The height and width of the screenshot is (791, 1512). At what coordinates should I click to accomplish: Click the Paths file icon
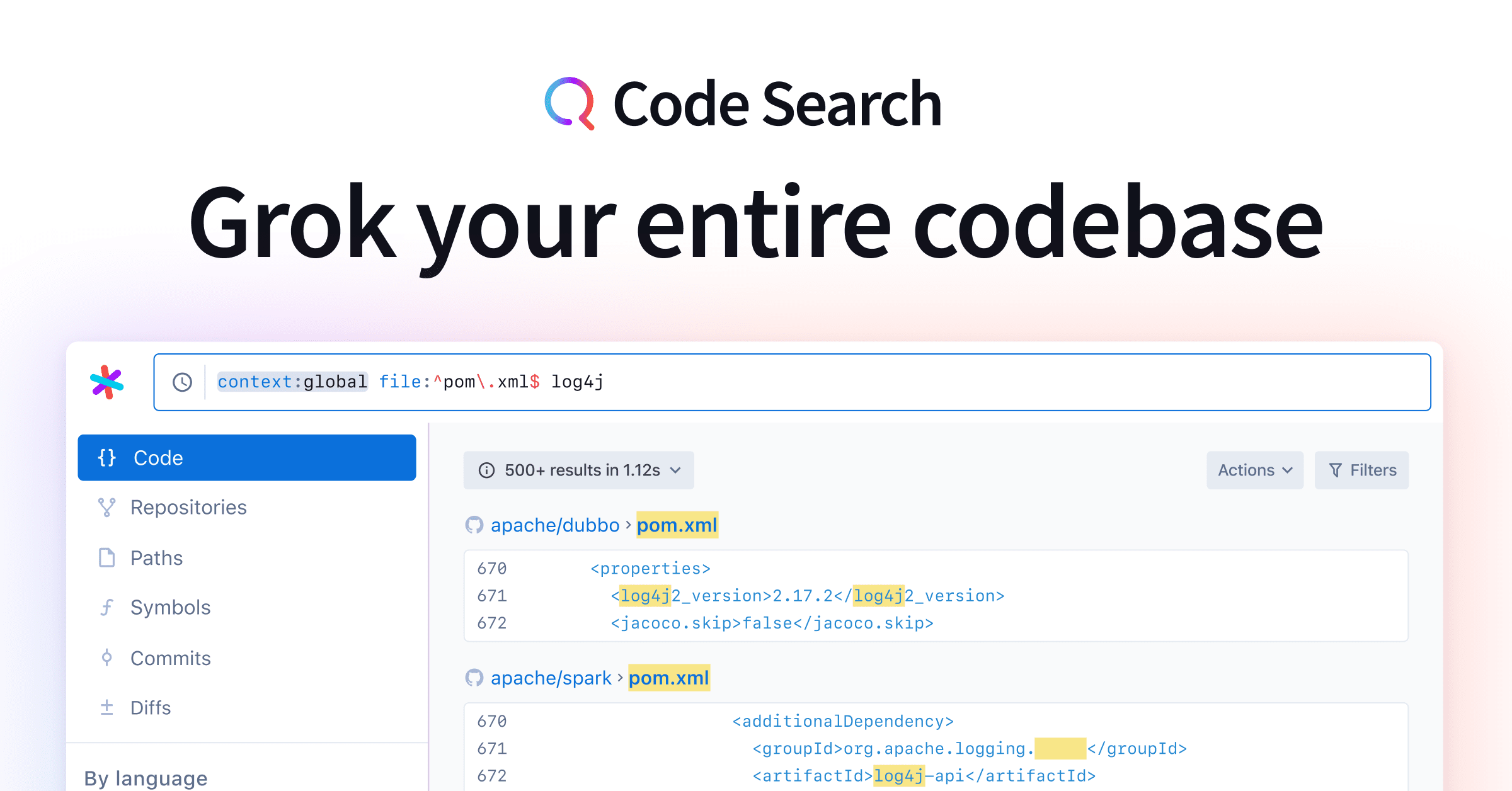tap(107, 558)
